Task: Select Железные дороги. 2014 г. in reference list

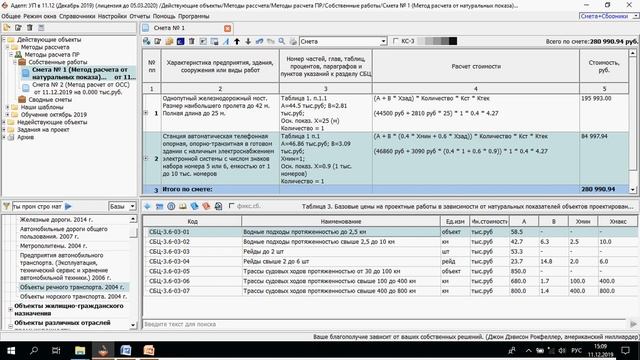Action: click(x=56, y=220)
